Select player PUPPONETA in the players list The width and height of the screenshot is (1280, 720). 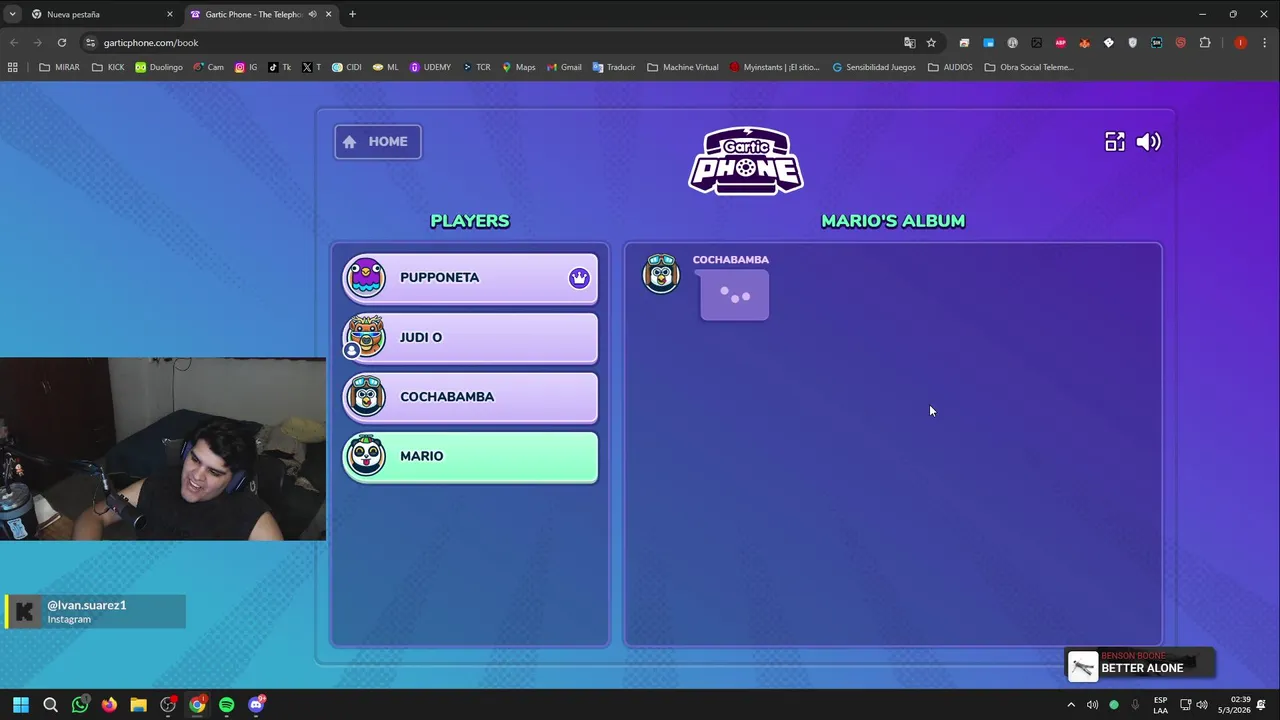[470, 278]
